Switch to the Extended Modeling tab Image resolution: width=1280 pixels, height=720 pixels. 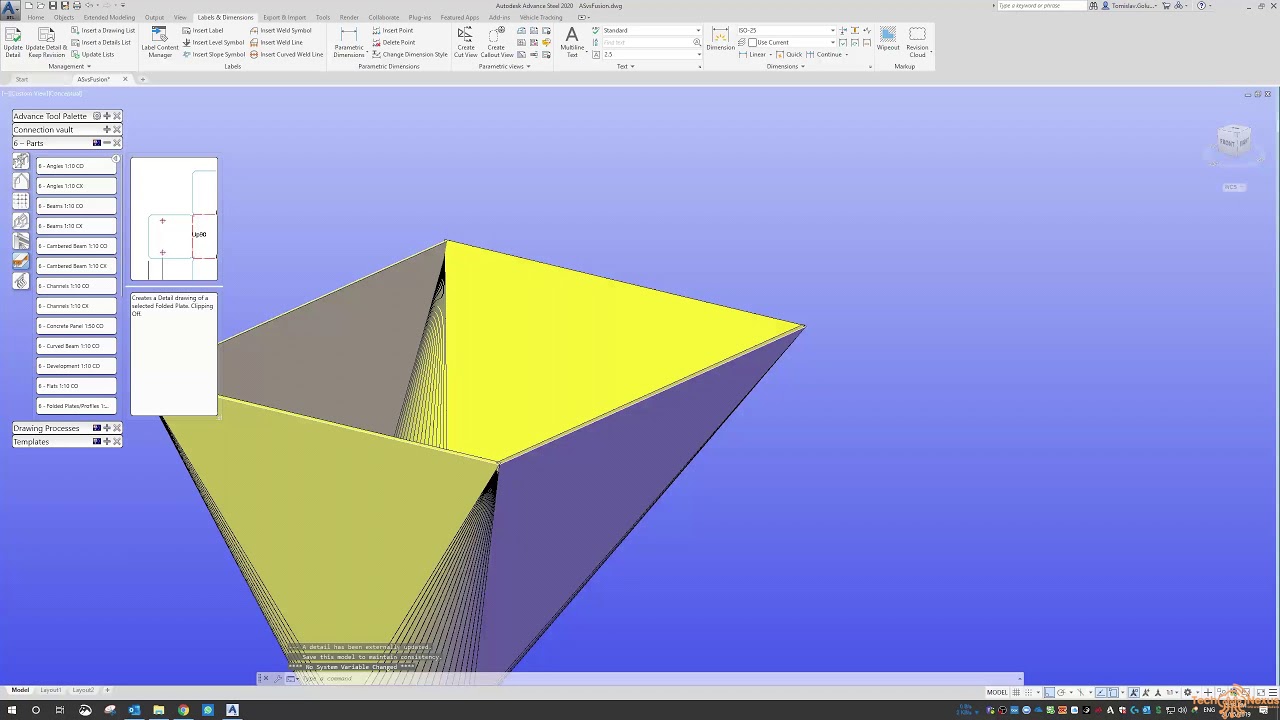(x=109, y=17)
